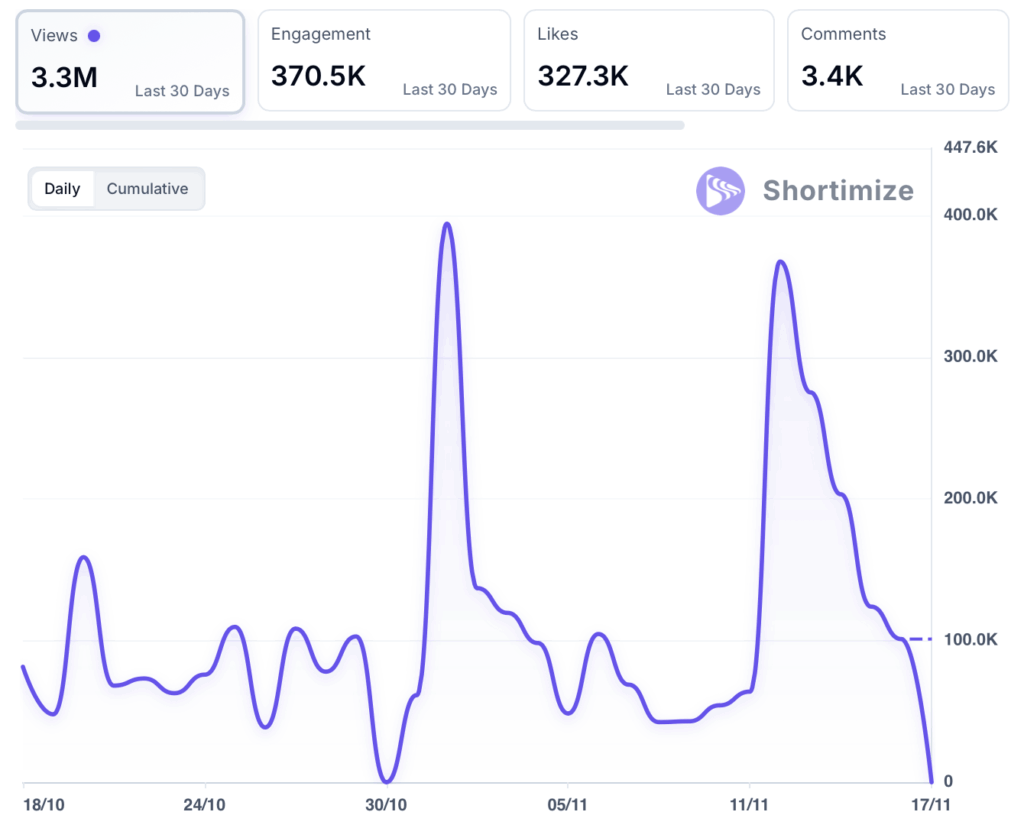
Task: Select the Likes metric card
Action: (x=649, y=60)
